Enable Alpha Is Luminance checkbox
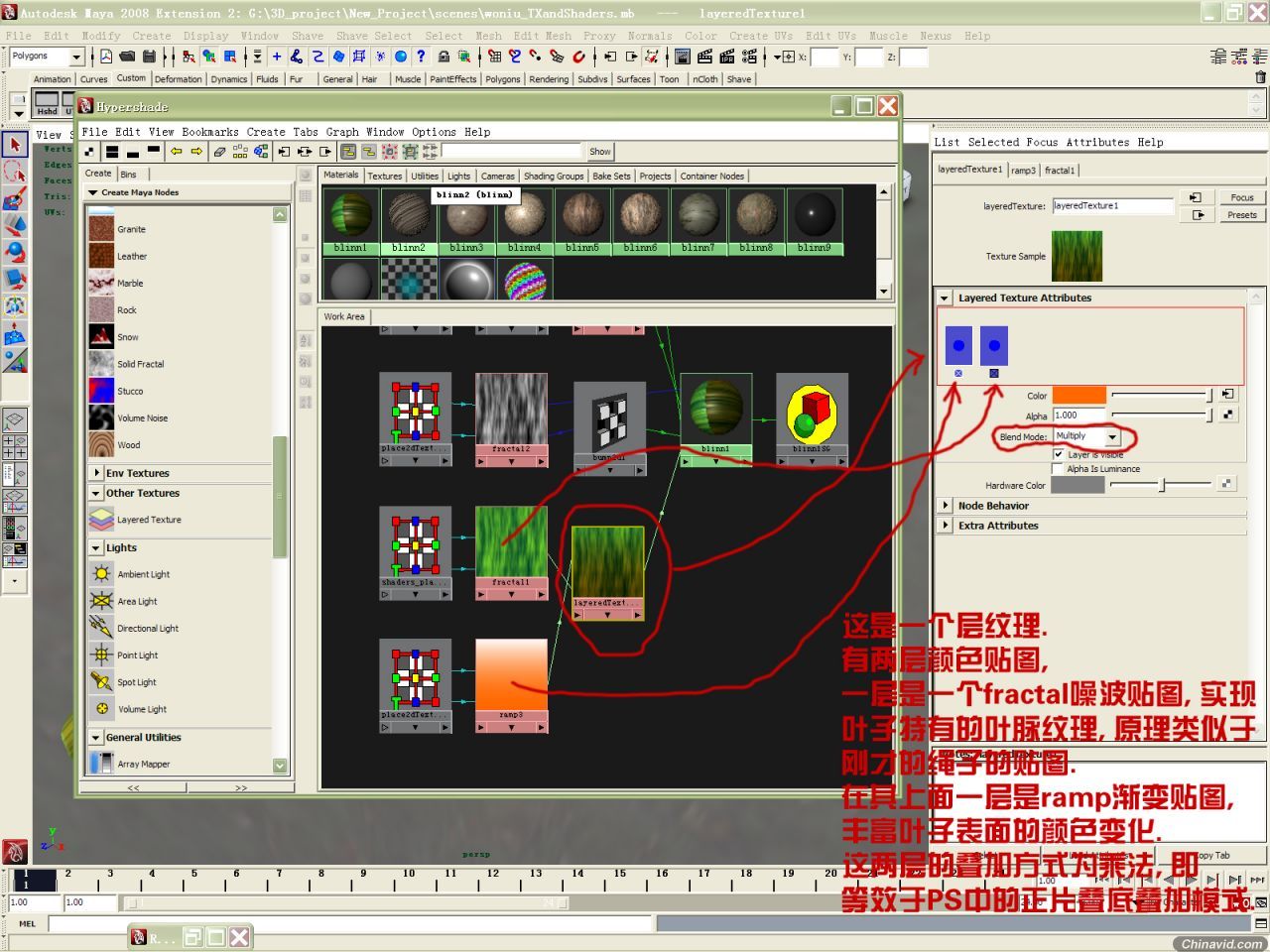Image resolution: width=1270 pixels, height=952 pixels. 1058,469
